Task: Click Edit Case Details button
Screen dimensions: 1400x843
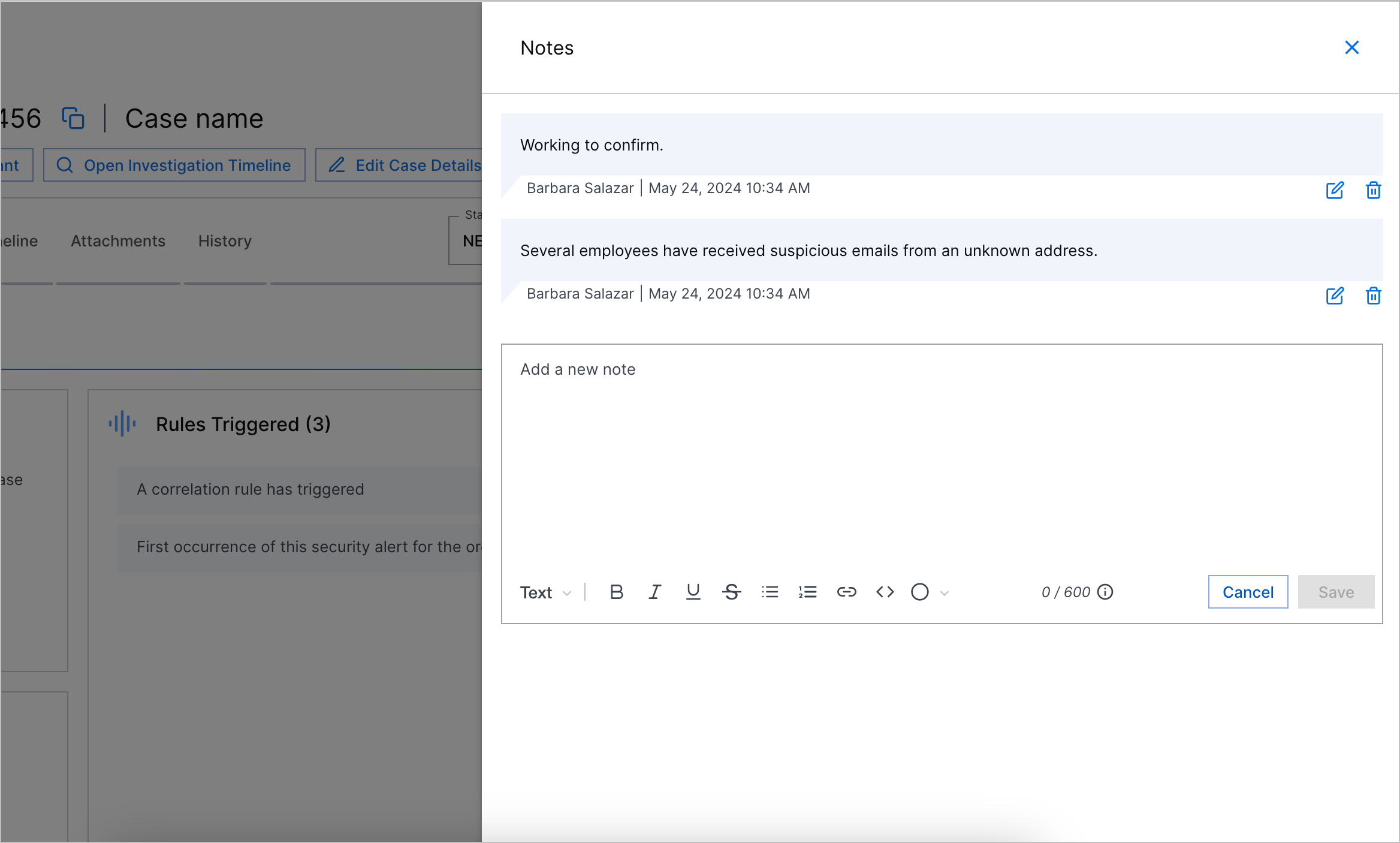Action: pos(399,165)
